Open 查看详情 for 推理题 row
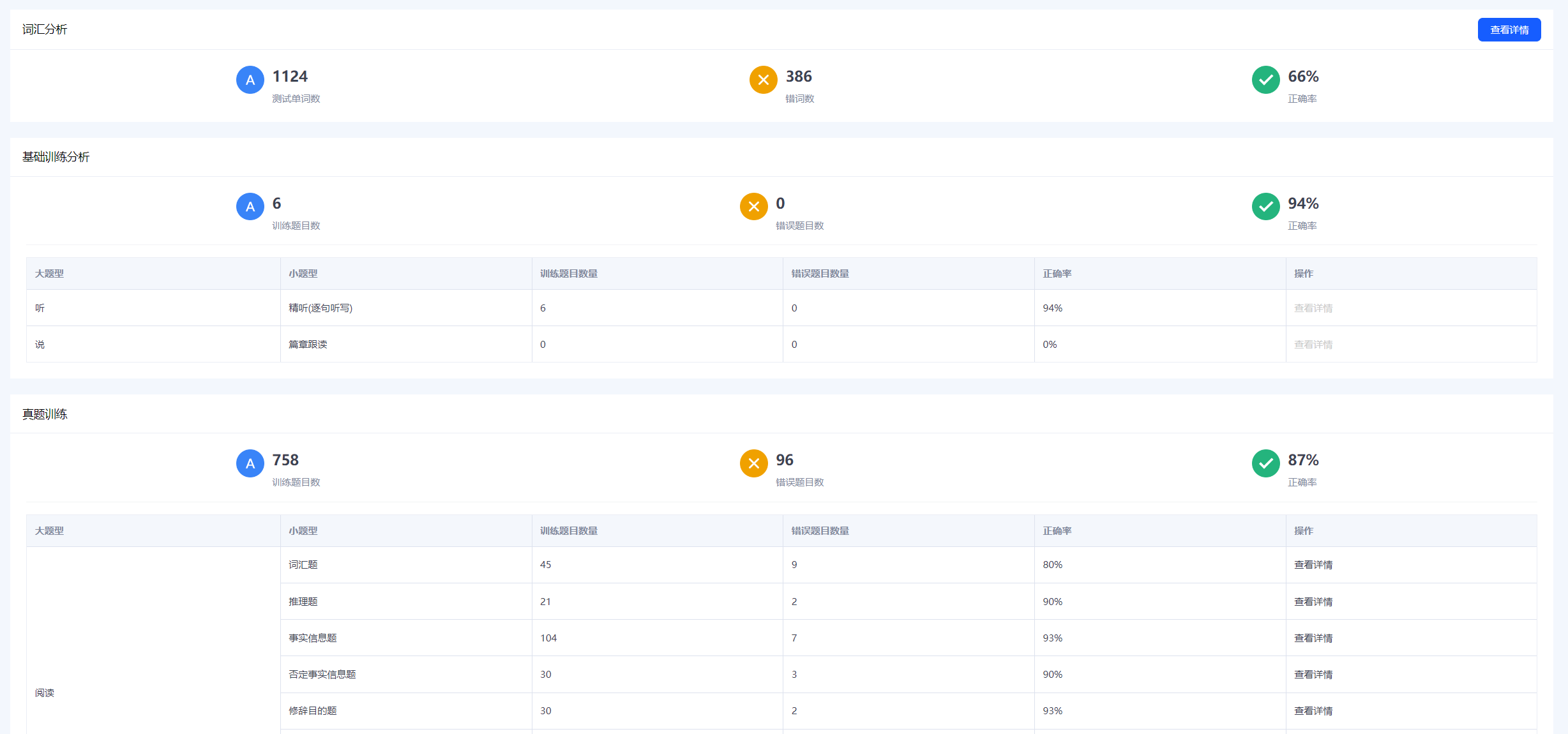 (1313, 602)
